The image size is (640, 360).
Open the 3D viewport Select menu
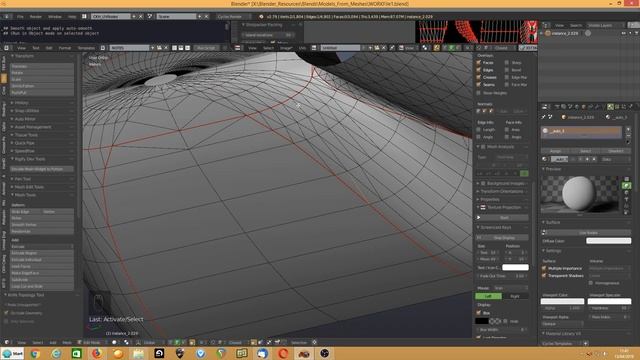tap(38, 342)
